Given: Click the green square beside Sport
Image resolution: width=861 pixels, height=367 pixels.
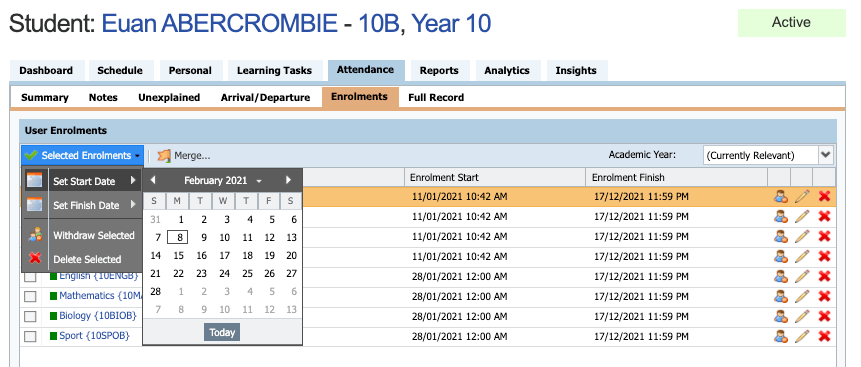Looking at the screenshot, I should point(53,336).
